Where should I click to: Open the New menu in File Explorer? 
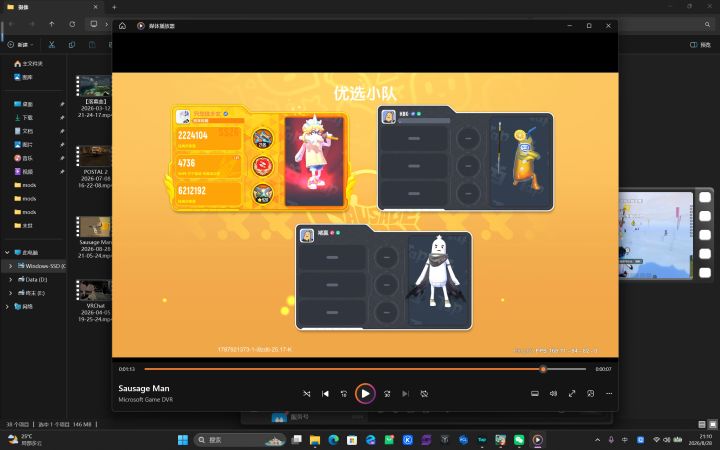(x=20, y=45)
